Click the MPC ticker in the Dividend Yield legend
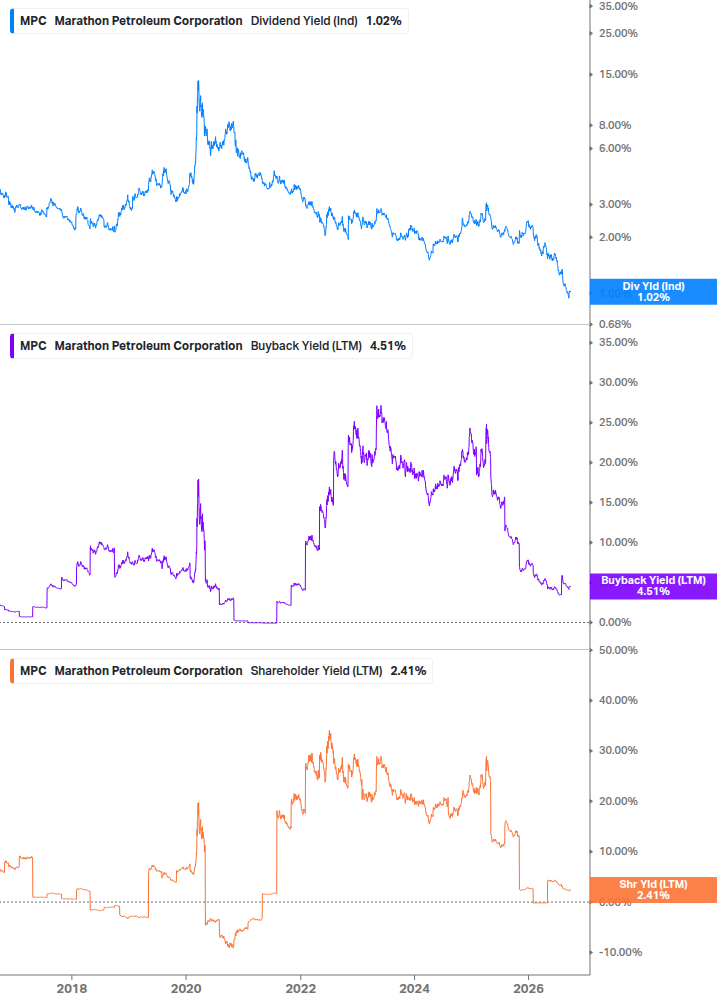 tap(33, 21)
